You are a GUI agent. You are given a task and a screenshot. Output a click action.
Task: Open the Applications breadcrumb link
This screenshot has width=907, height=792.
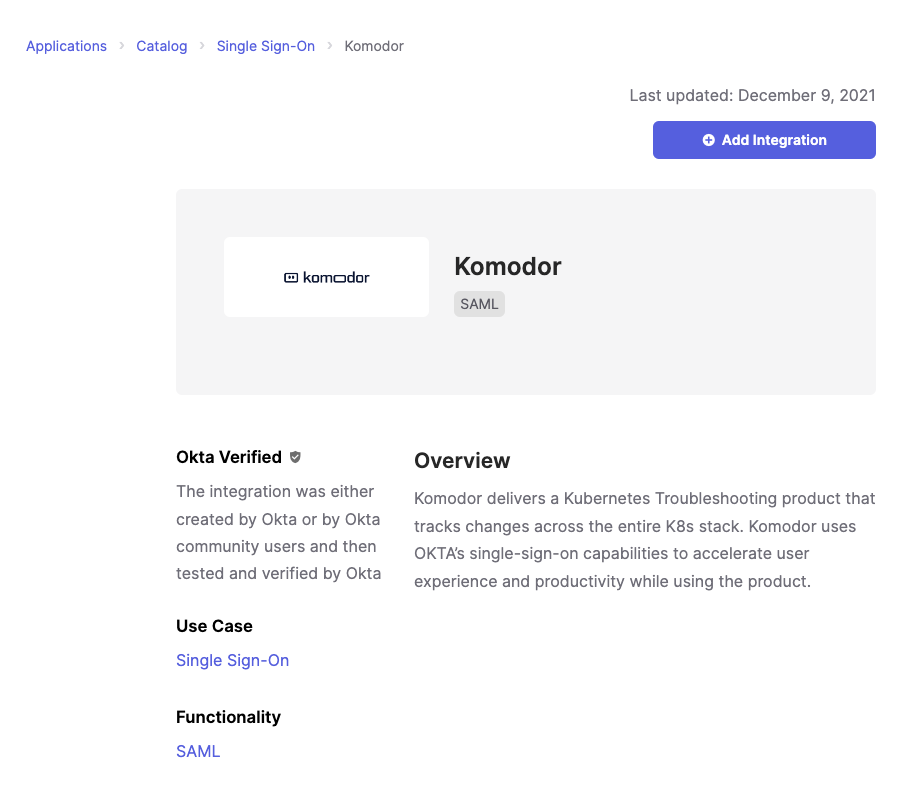coord(67,46)
